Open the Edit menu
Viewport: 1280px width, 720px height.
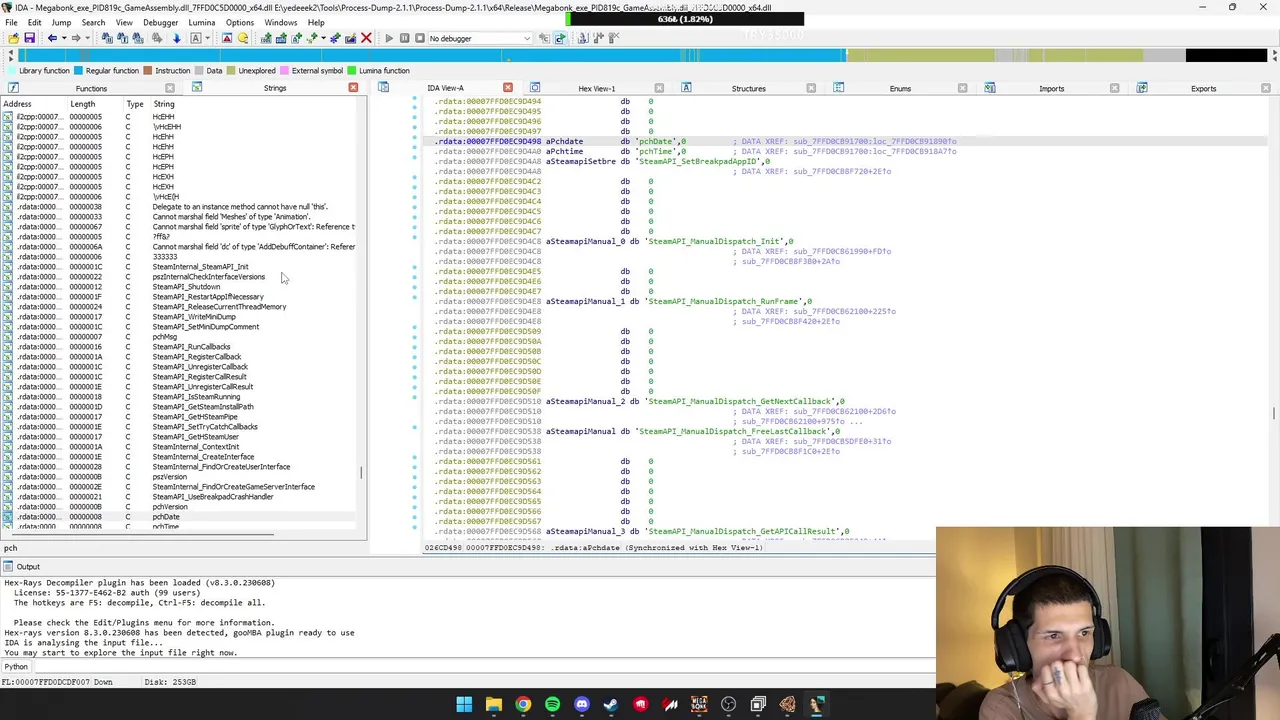click(x=34, y=22)
